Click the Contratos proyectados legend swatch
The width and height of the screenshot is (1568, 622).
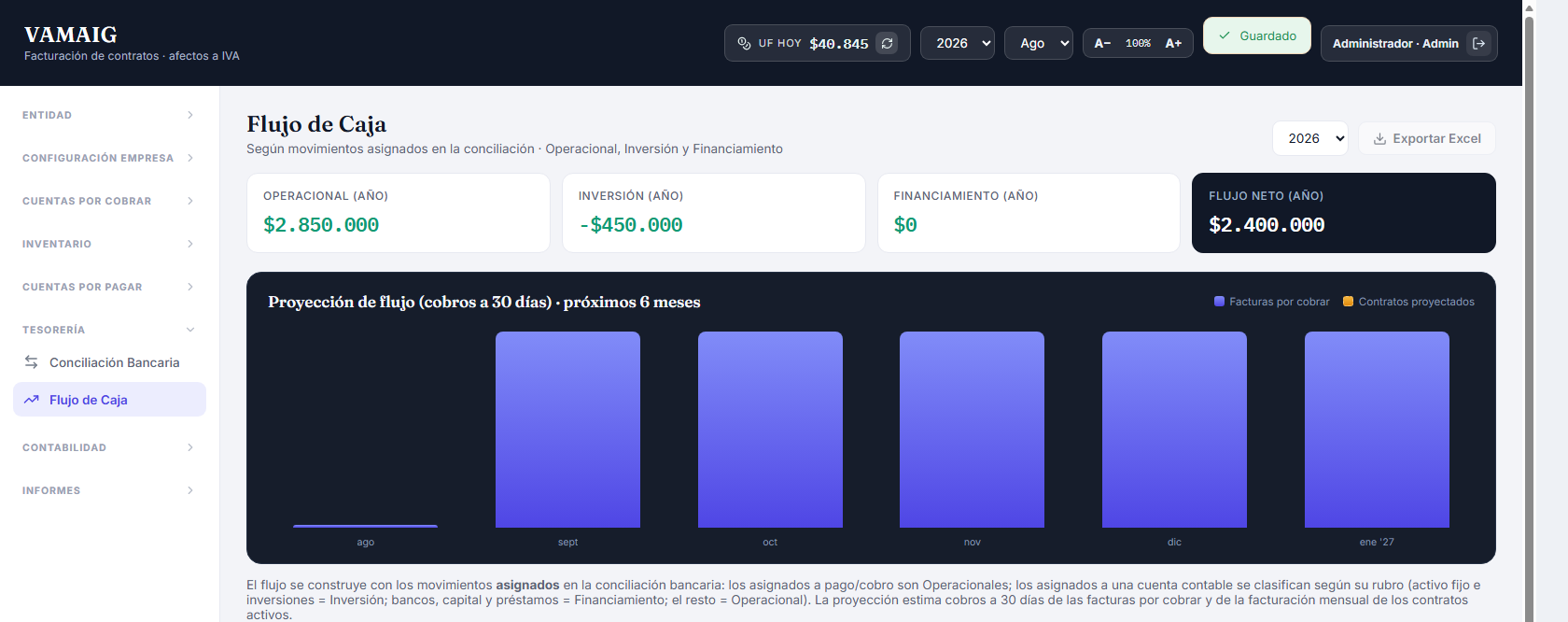[1348, 302]
